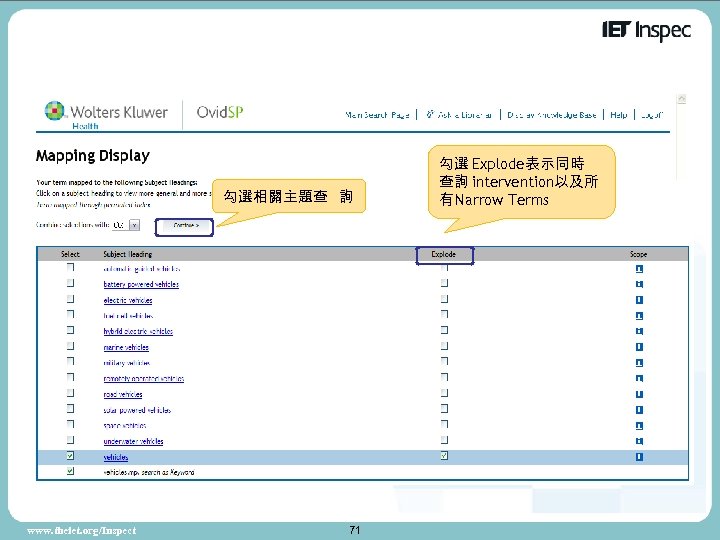This screenshot has width=720, height=540.
Task: Enable Explode for marine vehicles
Action: (x=444, y=346)
